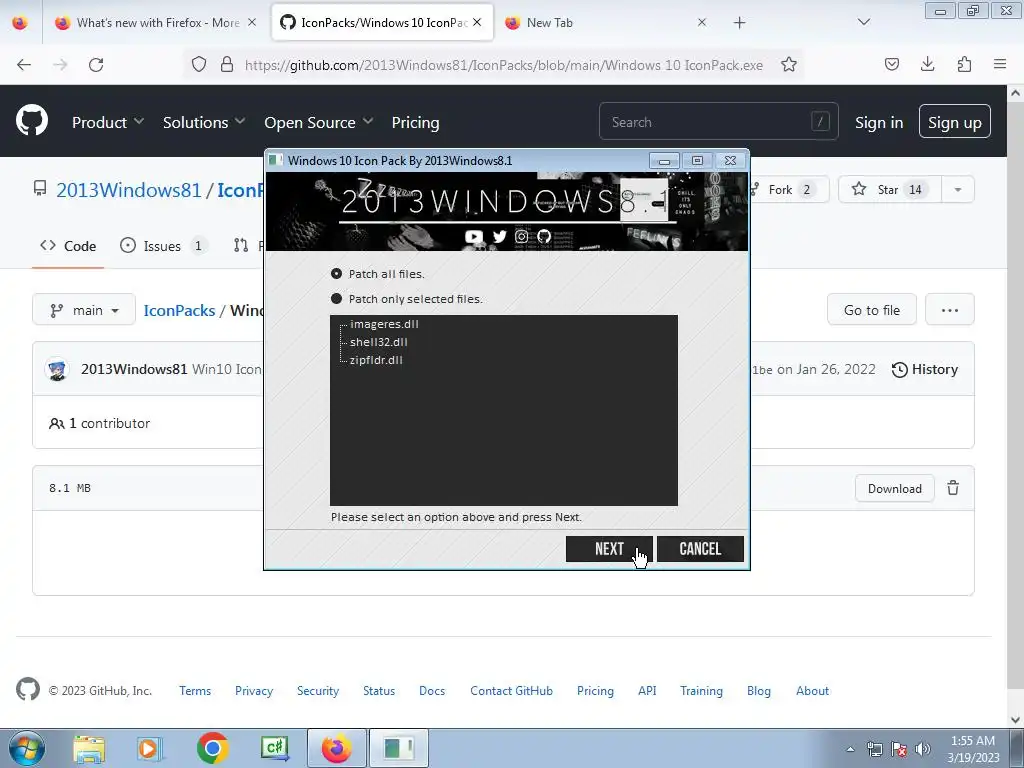Screen dimensions: 1024x768
Task: Open the file History link
Action: pos(925,369)
